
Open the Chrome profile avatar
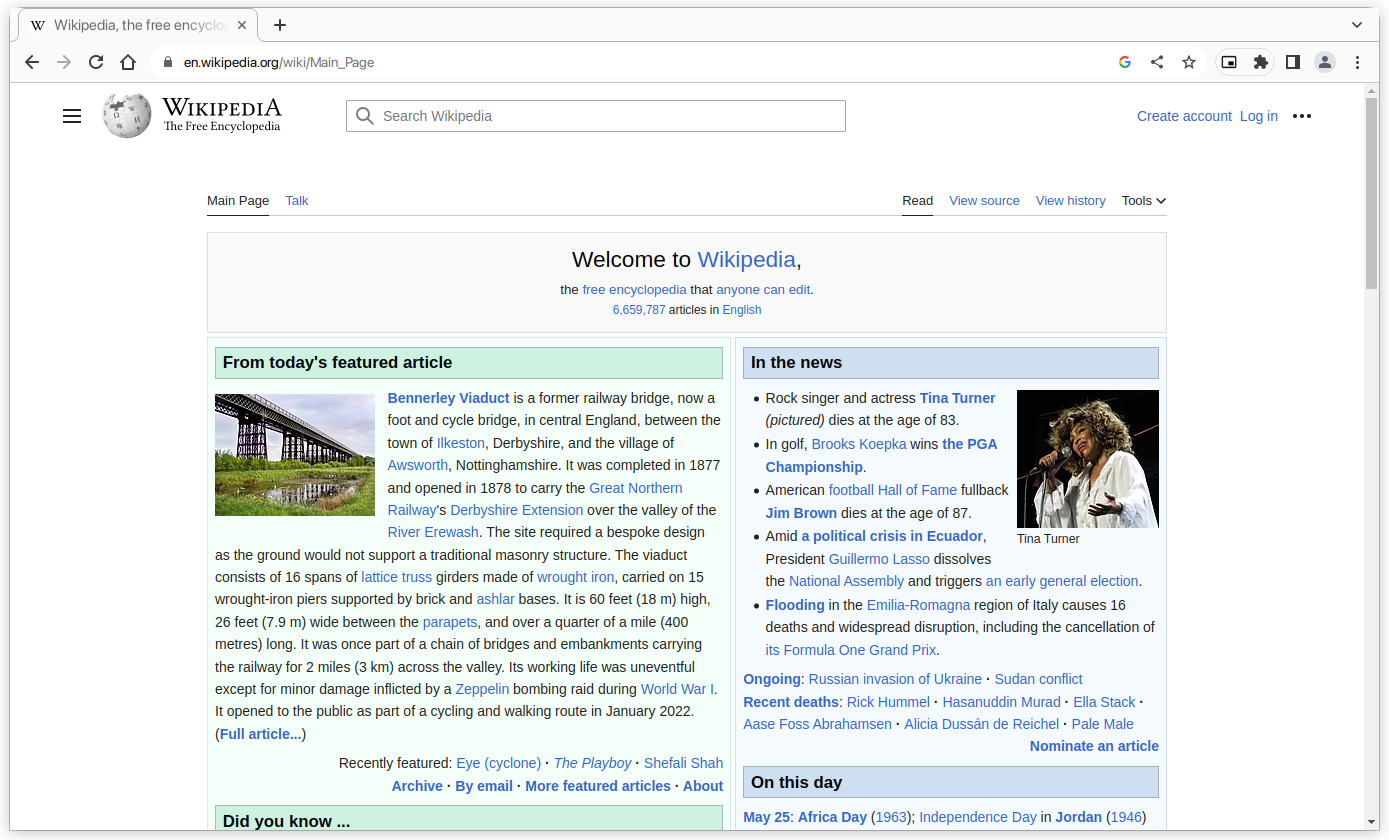point(1325,62)
